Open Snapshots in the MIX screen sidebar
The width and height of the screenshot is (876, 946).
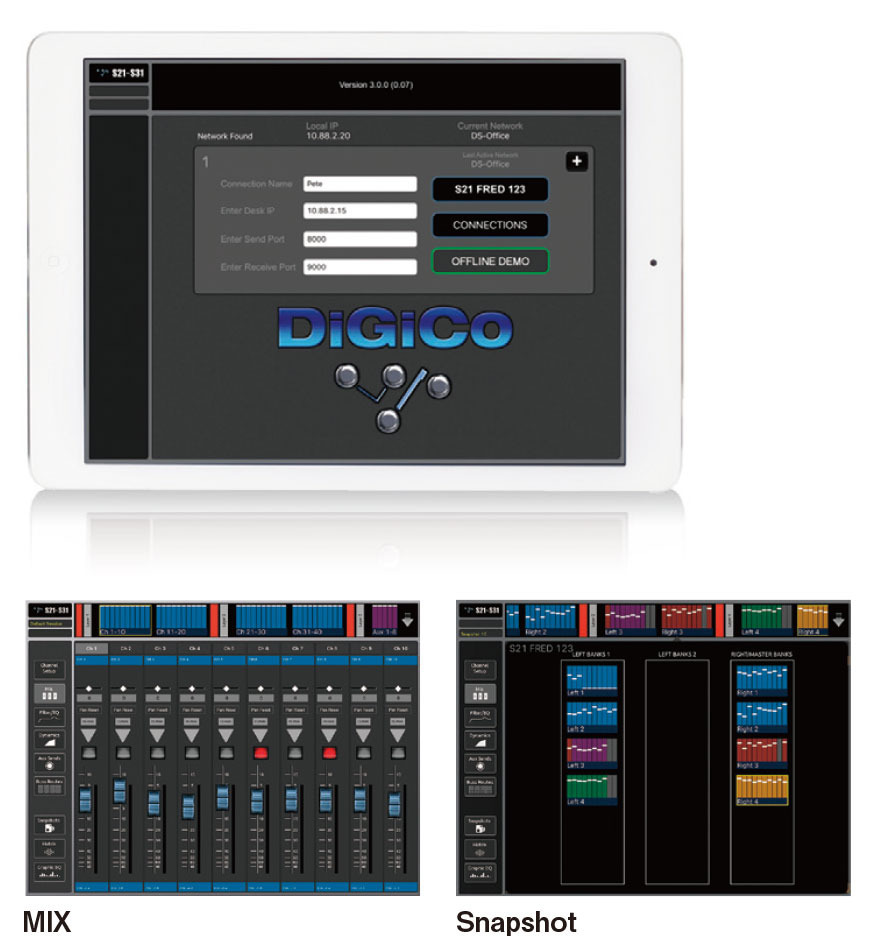click(x=49, y=825)
